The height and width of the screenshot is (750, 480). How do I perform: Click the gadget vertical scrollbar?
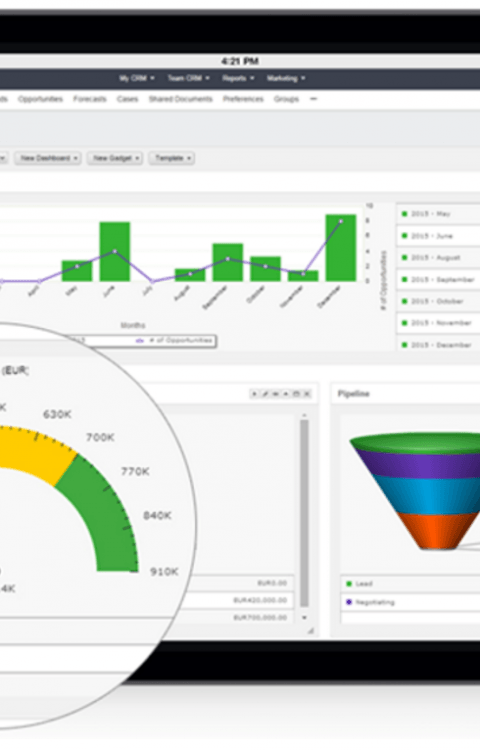pos(304,513)
